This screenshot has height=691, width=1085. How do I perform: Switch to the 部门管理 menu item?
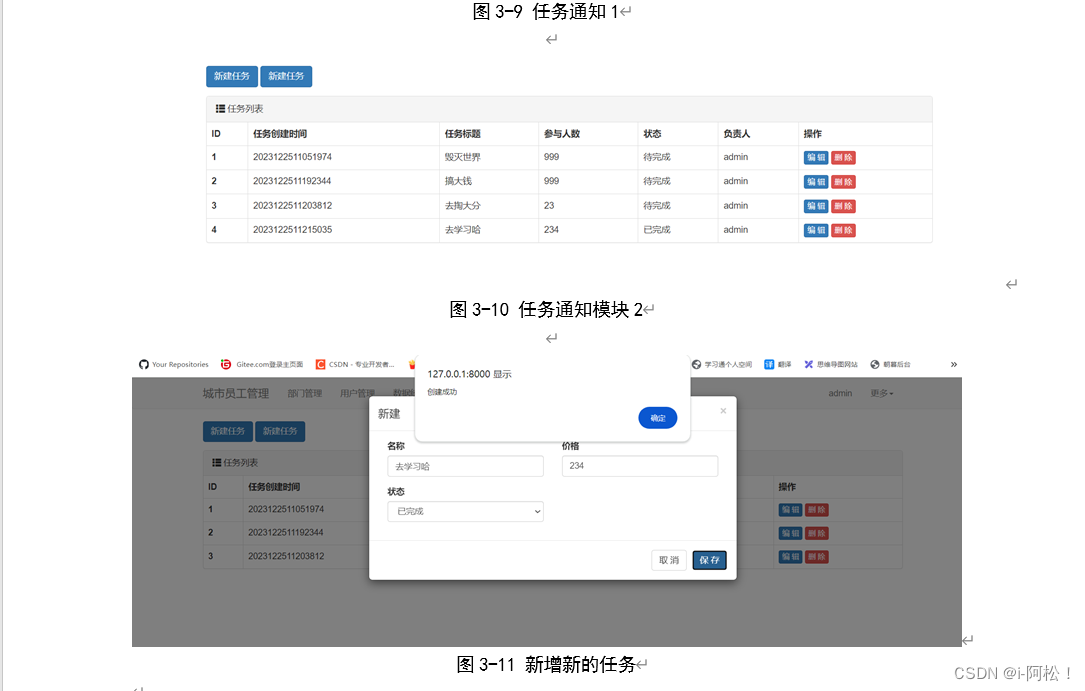tap(307, 392)
